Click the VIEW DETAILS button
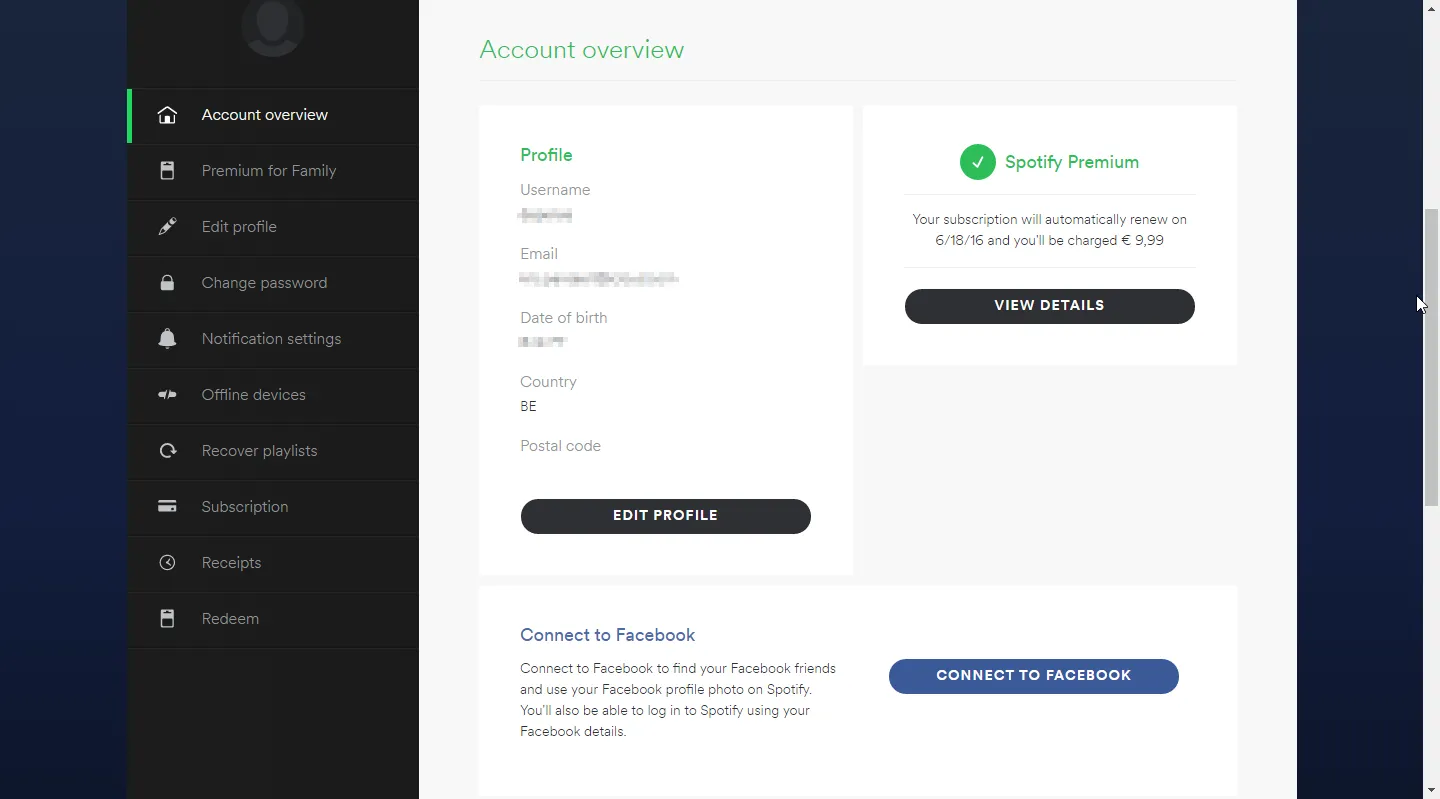 point(1049,306)
